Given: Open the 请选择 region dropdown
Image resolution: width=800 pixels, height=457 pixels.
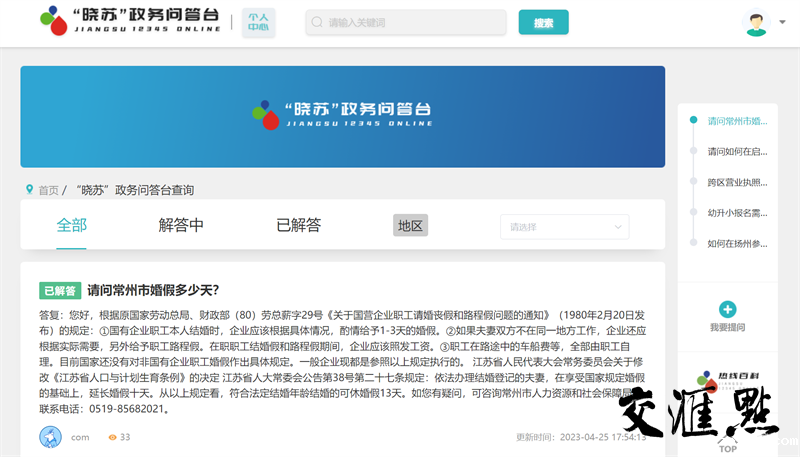Looking at the screenshot, I should tap(564, 226).
